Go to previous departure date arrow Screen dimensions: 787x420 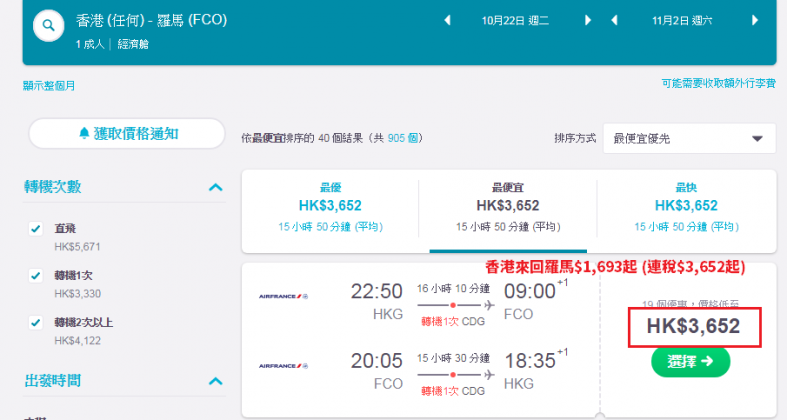pyautogui.click(x=448, y=21)
